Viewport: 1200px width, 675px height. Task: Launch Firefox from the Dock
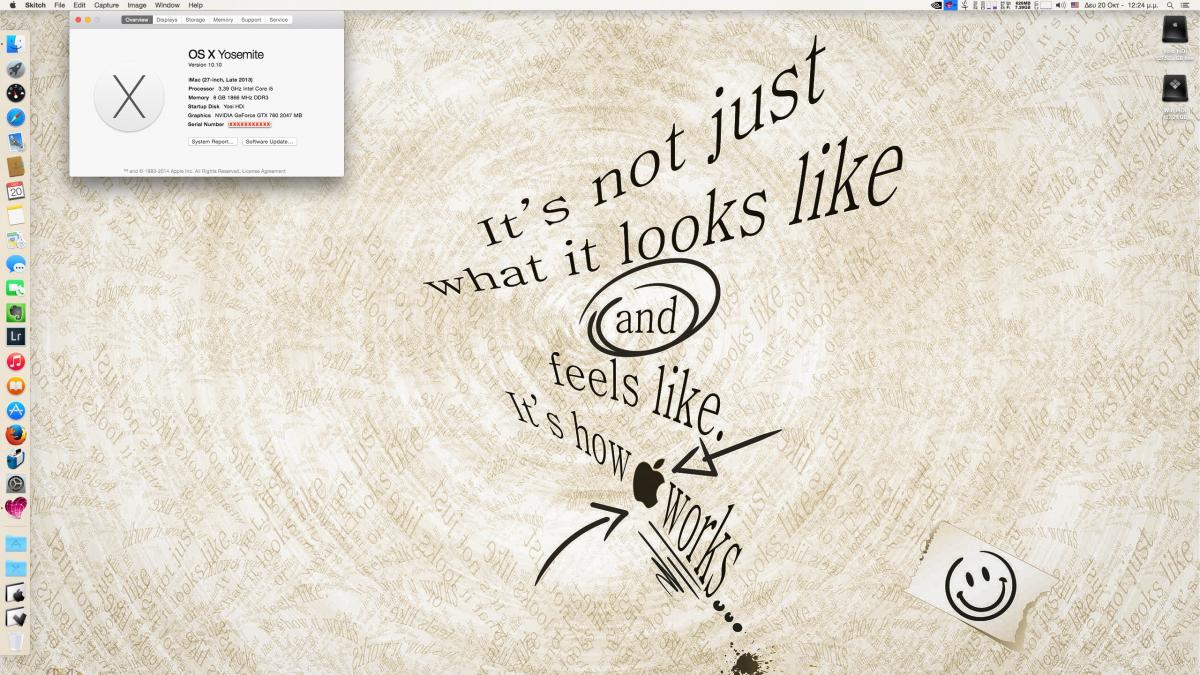(x=15, y=435)
